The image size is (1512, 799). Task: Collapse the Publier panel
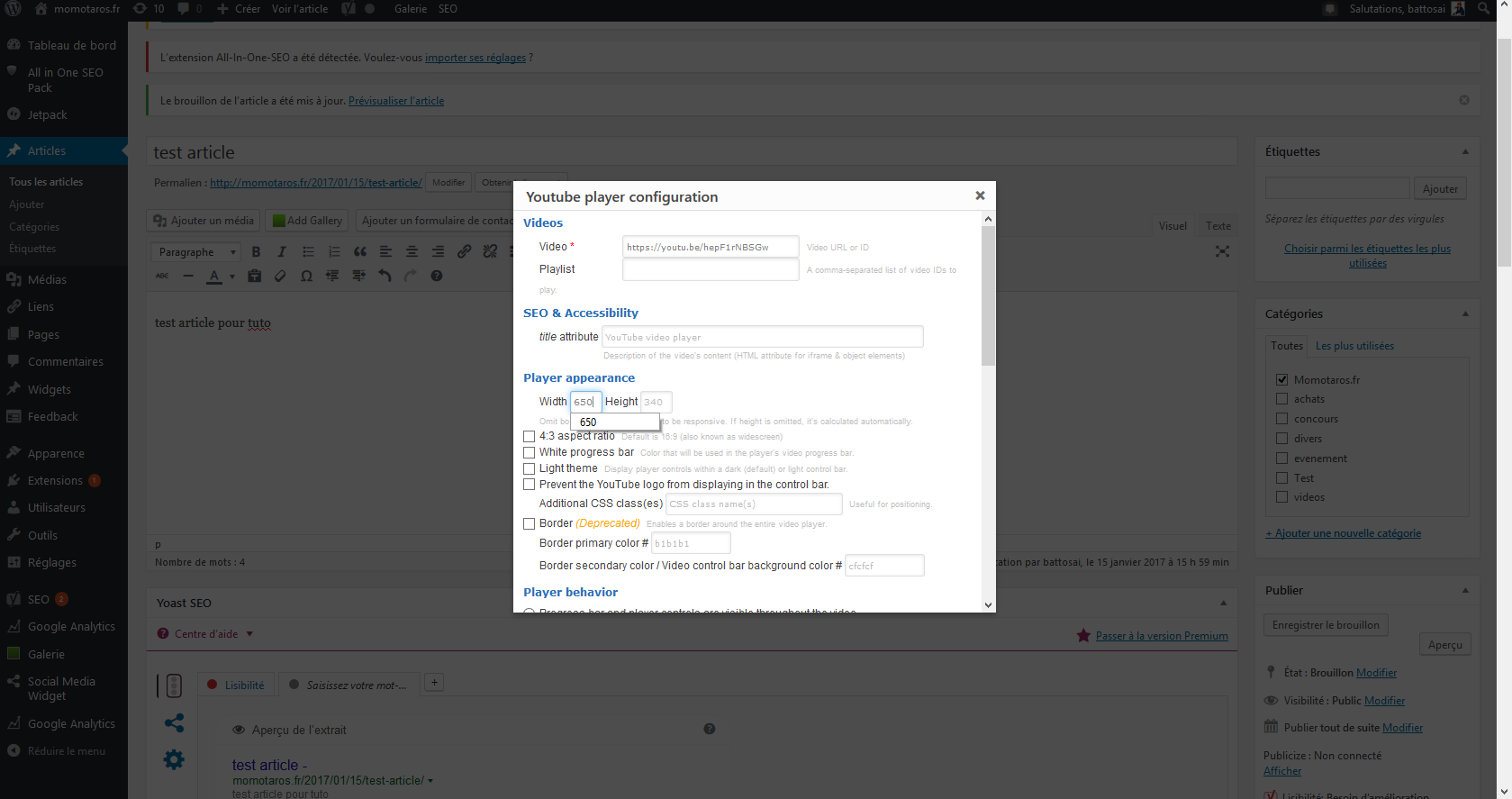coord(1465,590)
